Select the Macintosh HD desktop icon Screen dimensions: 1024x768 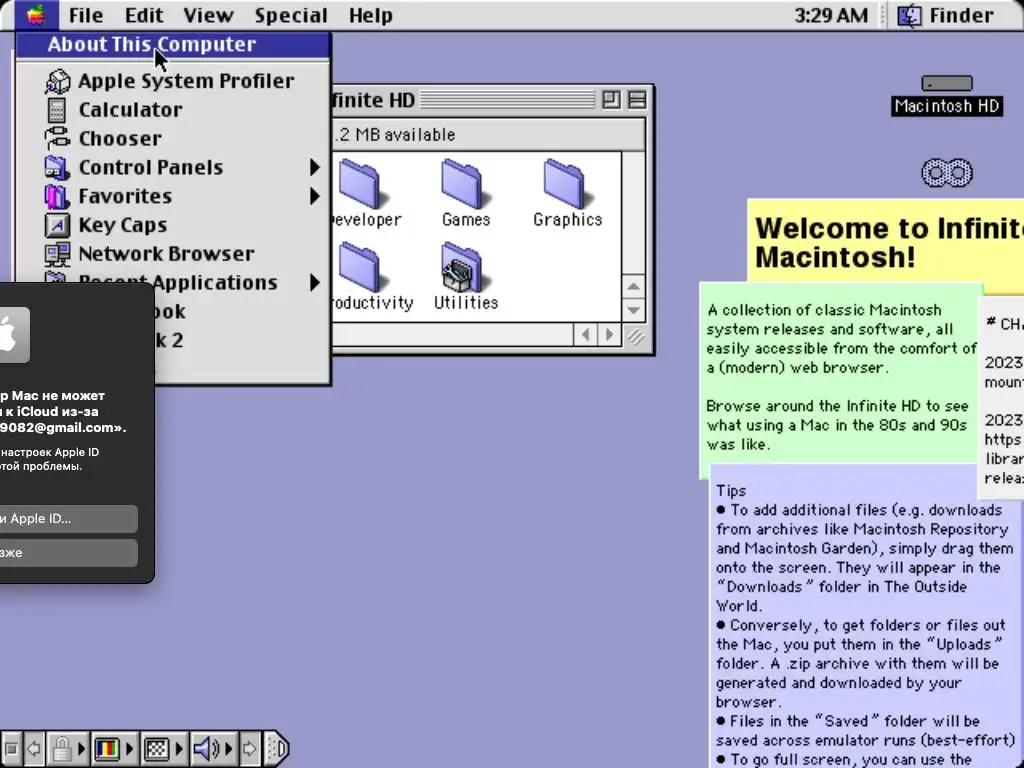coord(946,96)
